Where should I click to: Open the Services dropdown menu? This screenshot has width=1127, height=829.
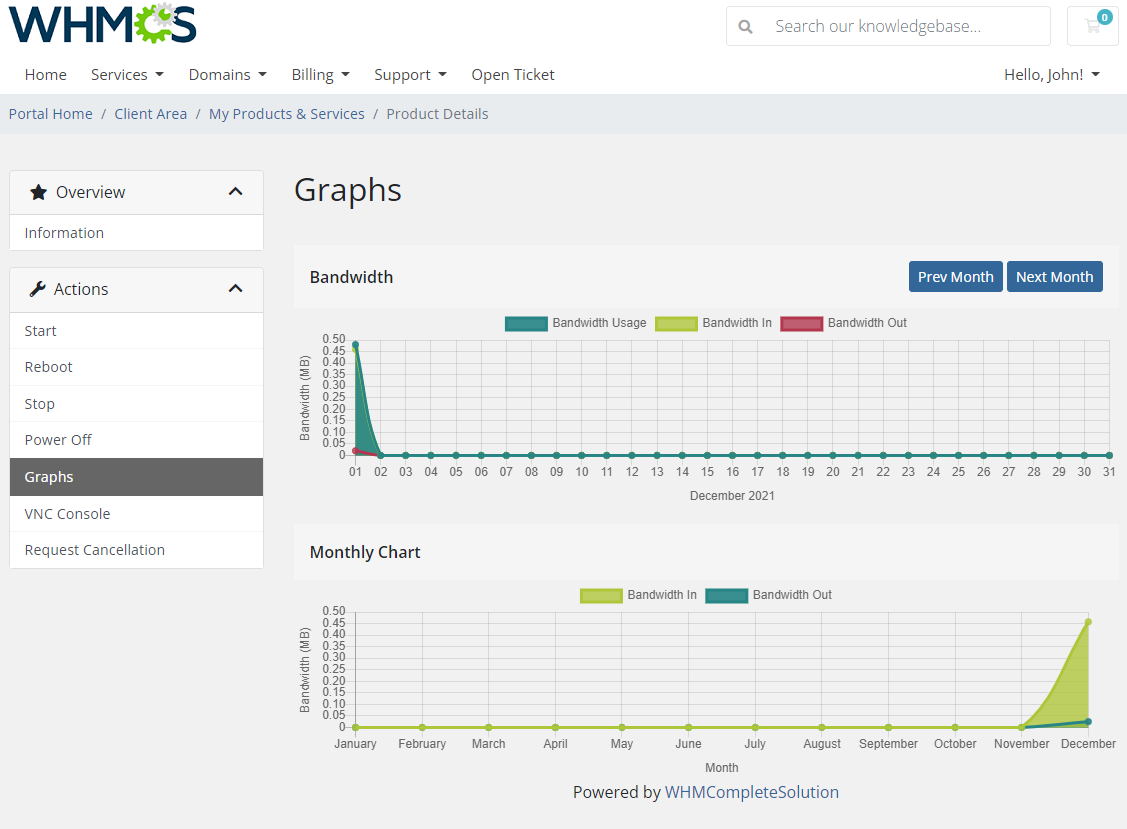pos(127,75)
